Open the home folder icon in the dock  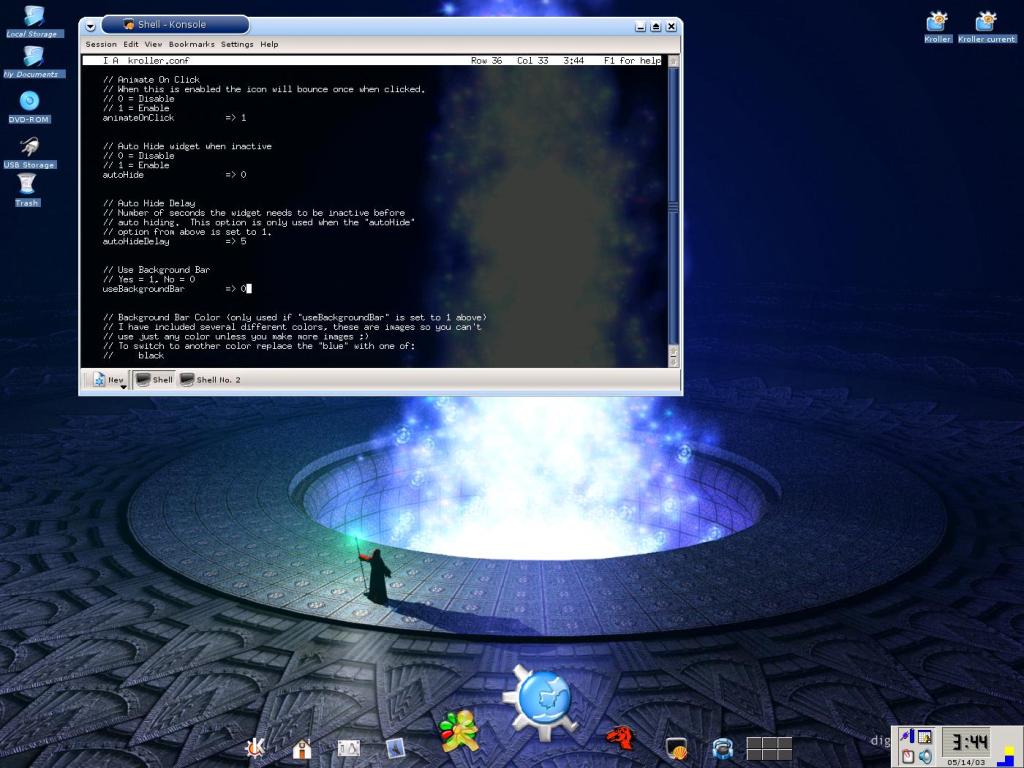[302, 747]
